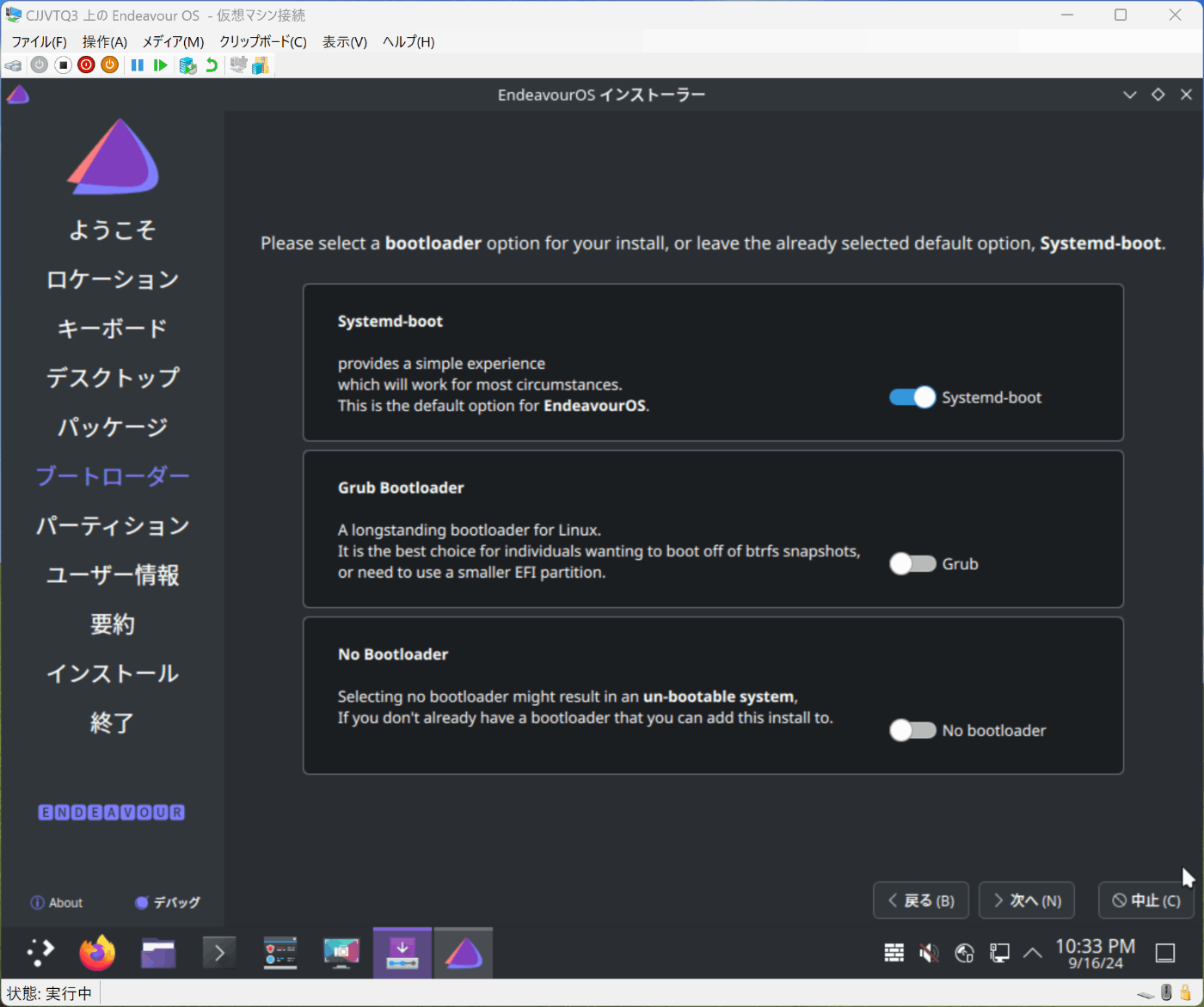Select the ユーザー情報 step in the sidebar

tap(113, 575)
